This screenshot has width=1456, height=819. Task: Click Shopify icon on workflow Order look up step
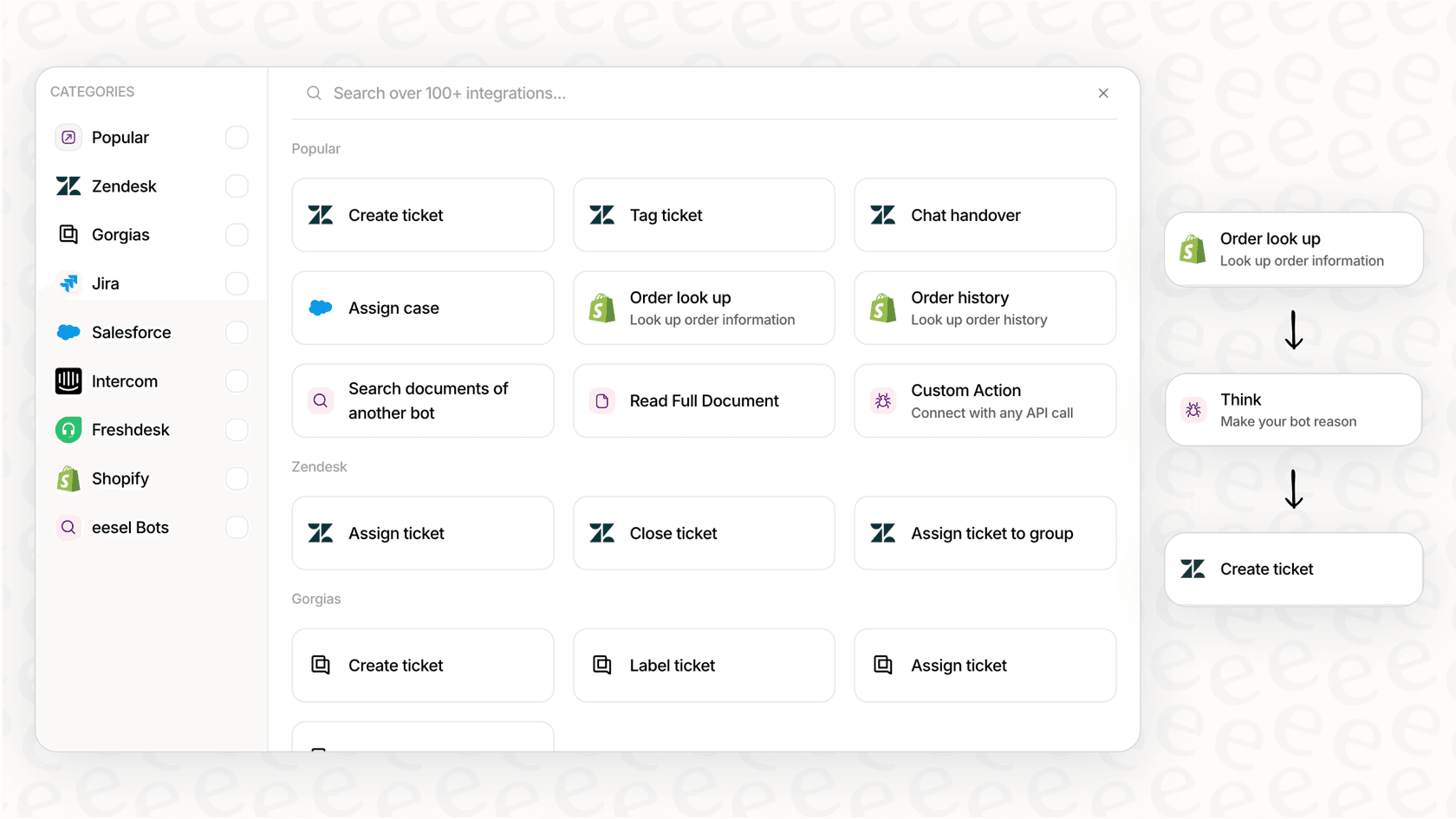1193,250
